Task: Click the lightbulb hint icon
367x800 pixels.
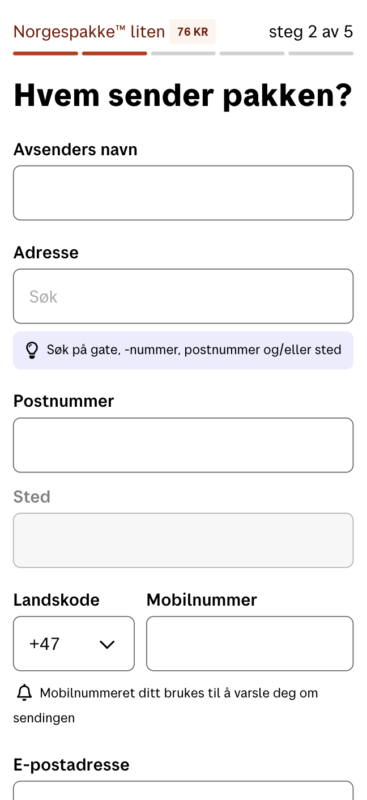Action: coord(32,350)
